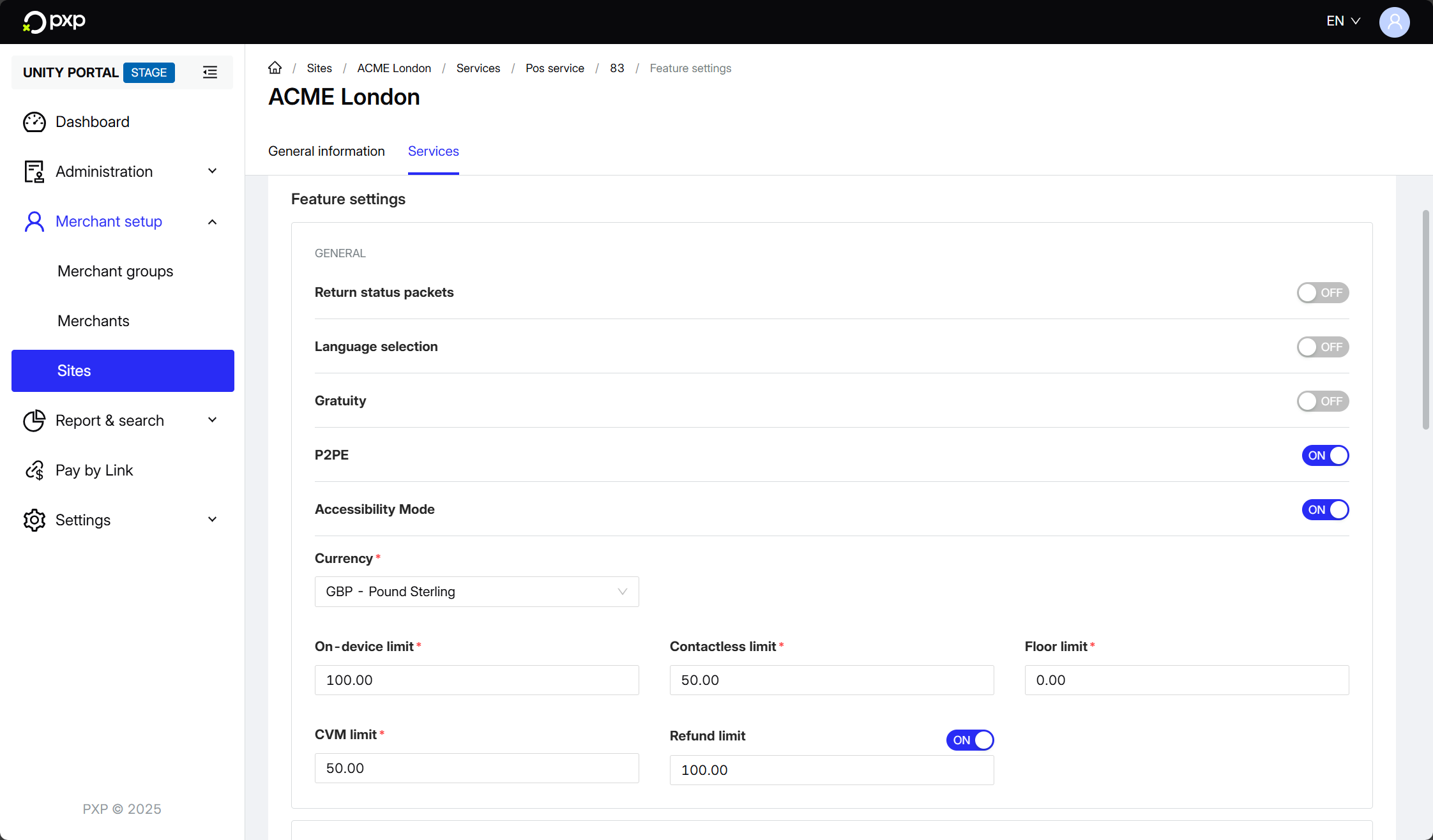
Task: Expand the Administration menu chevron
Action: [x=213, y=171]
